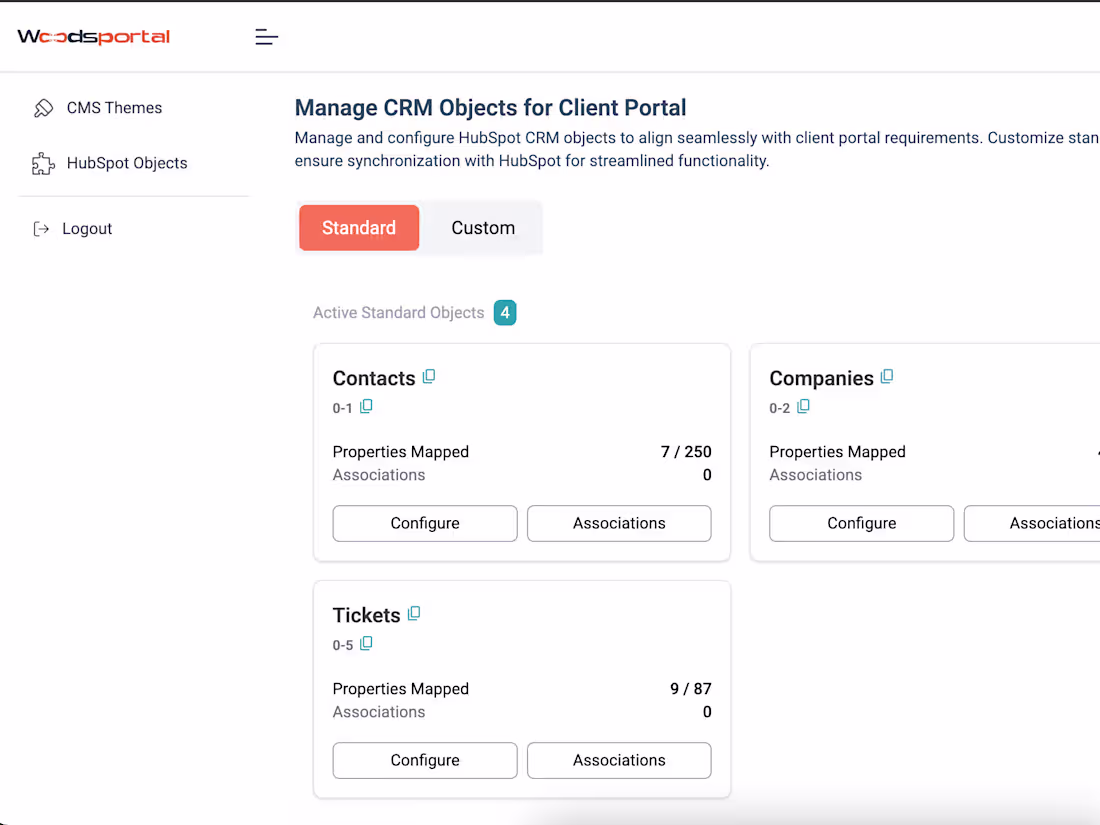Open HubSpot Objects in sidebar

click(x=127, y=163)
